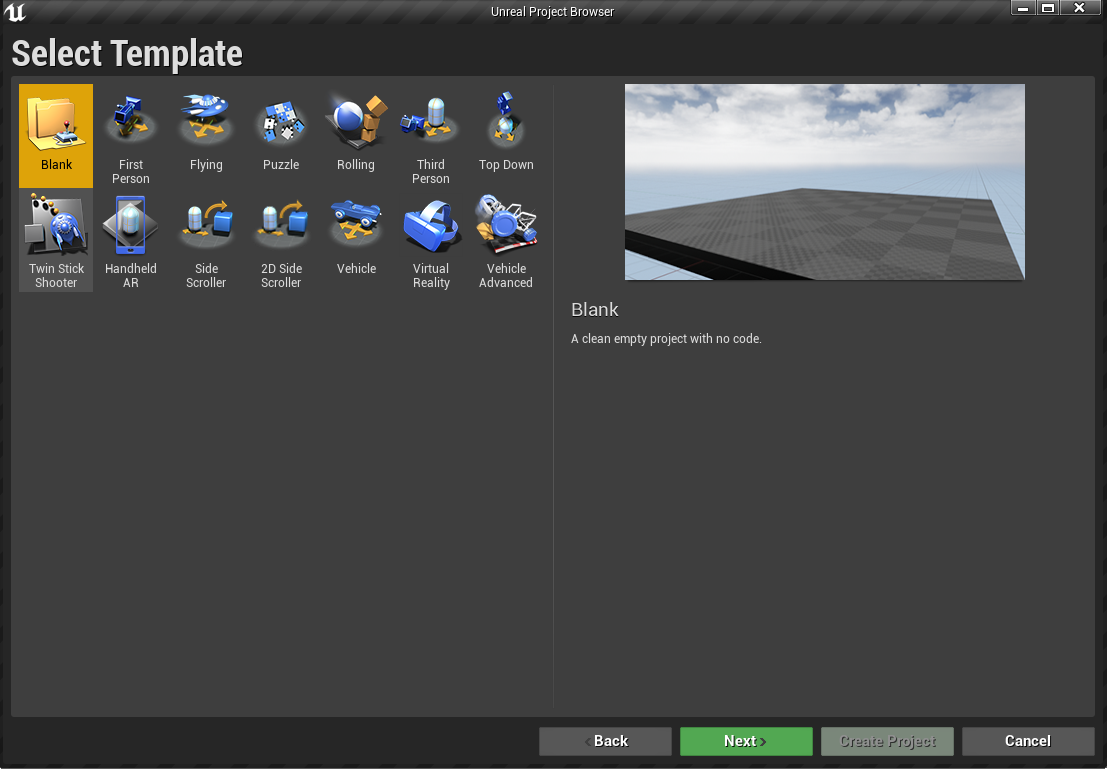The width and height of the screenshot is (1107, 769).
Task: Choose the Rolling template
Action: 356,136
